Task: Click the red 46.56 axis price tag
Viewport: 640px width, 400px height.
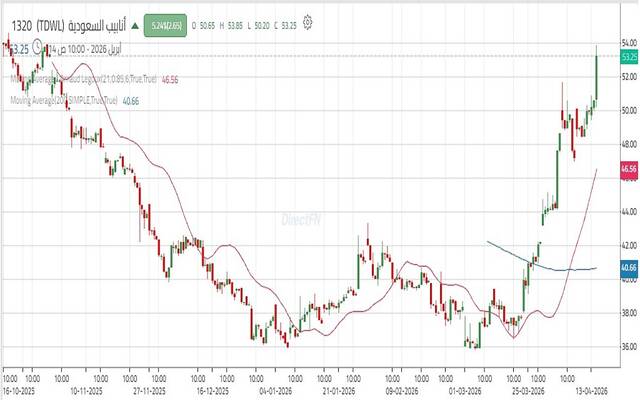Action: 629,171
